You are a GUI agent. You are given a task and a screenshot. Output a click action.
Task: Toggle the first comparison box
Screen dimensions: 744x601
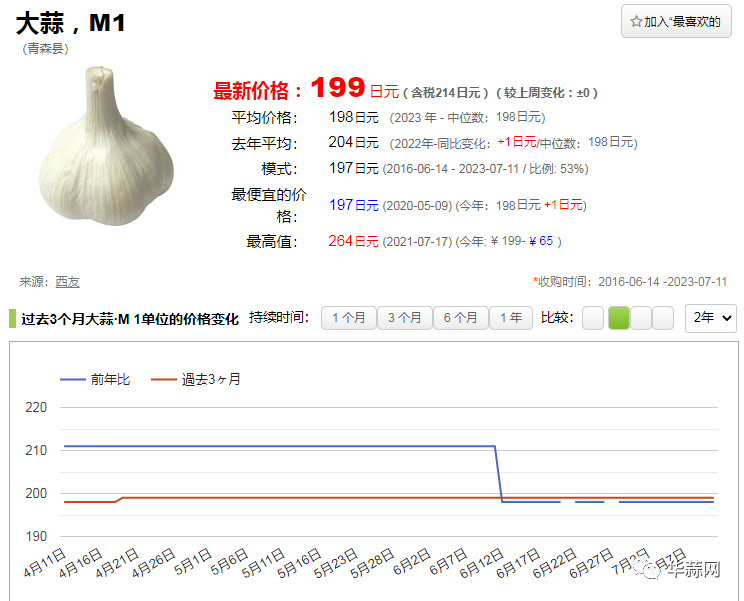click(x=593, y=318)
